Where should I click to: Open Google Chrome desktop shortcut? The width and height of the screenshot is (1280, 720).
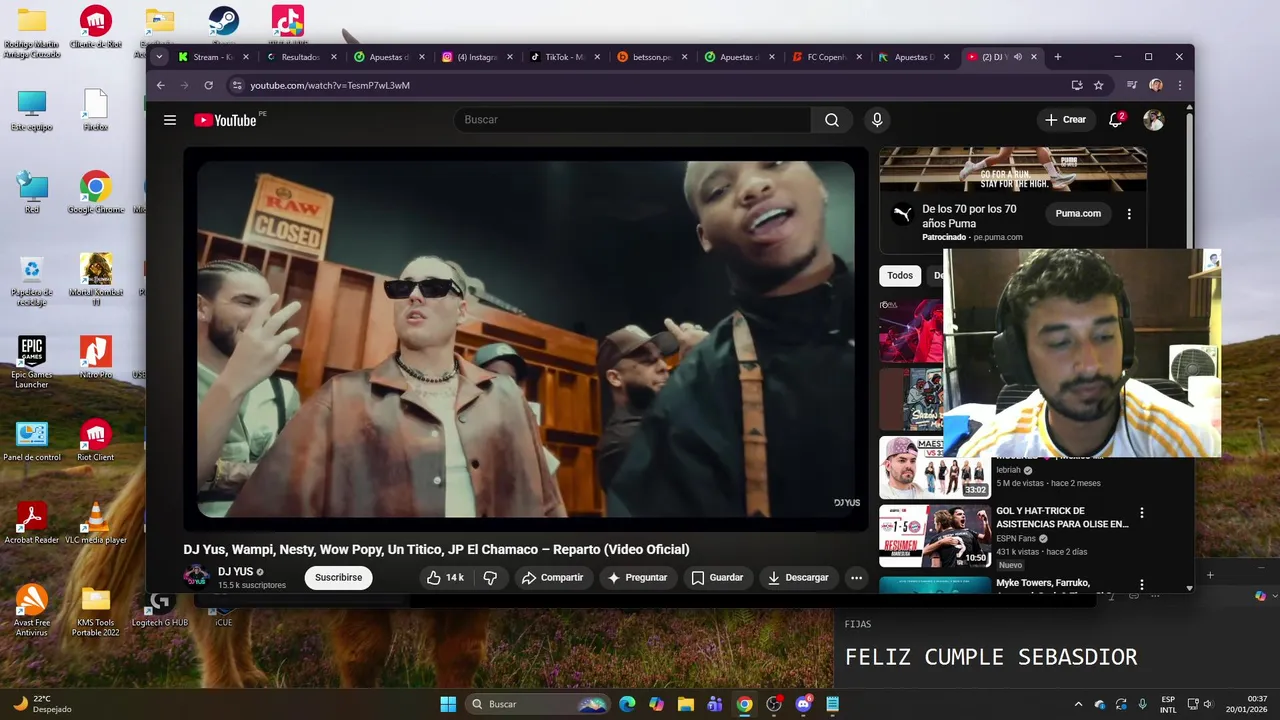pyautogui.click(x=95, y=193)
